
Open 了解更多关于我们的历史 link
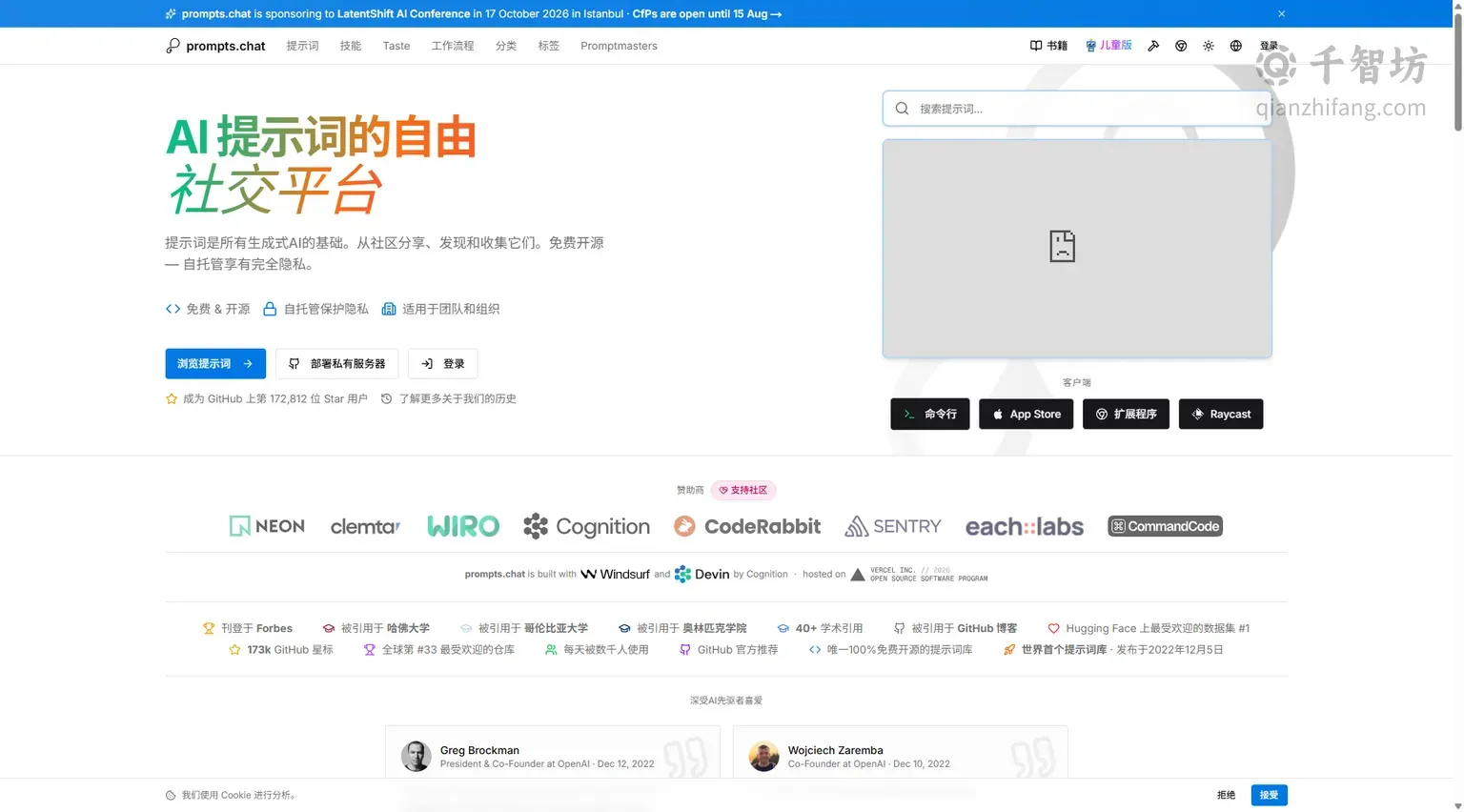click(x=448, y=399)
